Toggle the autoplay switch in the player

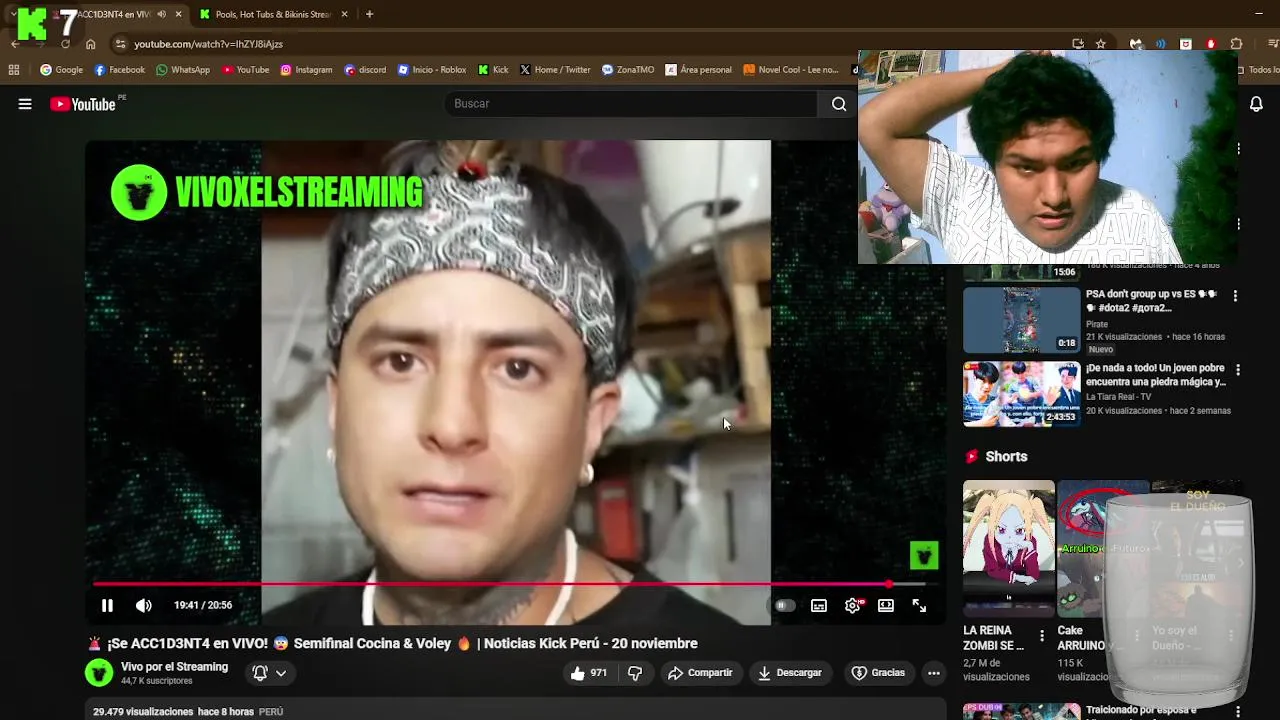click(x=785, y=605)
